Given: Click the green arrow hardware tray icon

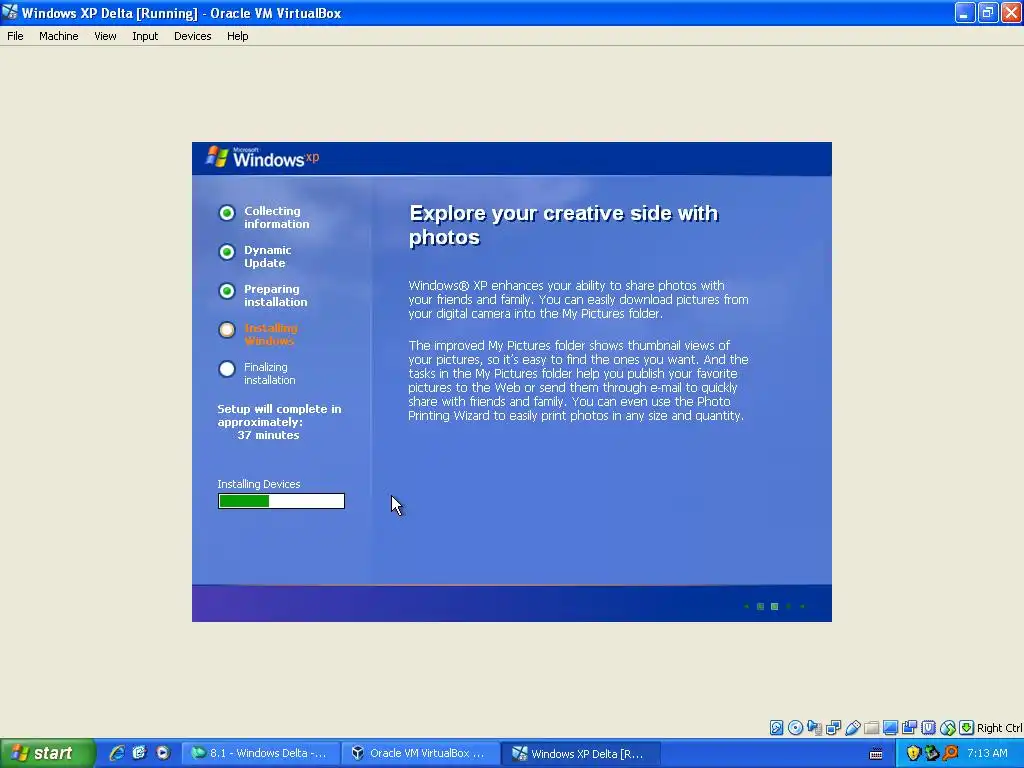Looking at the screenshot, I should pos(932,753).
